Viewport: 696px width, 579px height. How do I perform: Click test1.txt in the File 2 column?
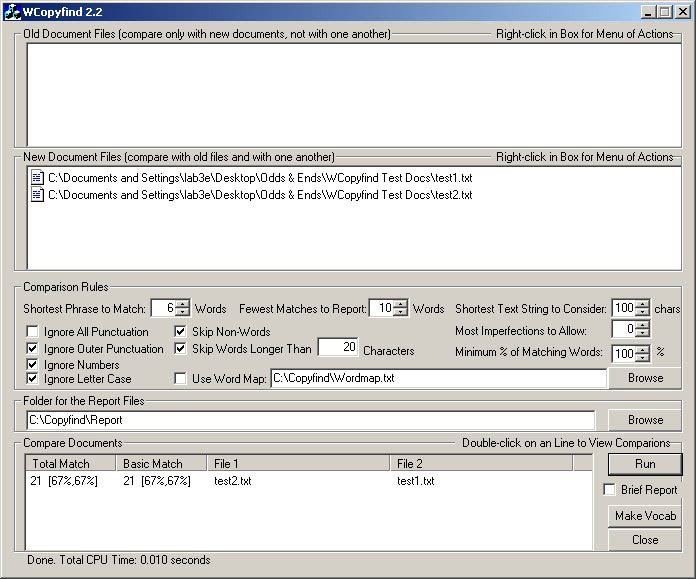click(415, 481)
